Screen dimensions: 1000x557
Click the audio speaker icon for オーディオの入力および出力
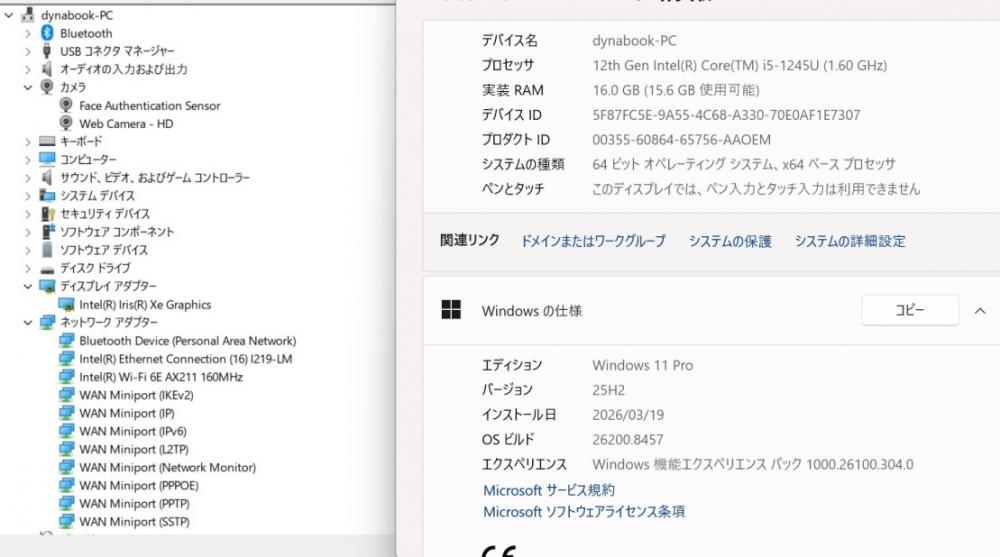pos(47,68)
